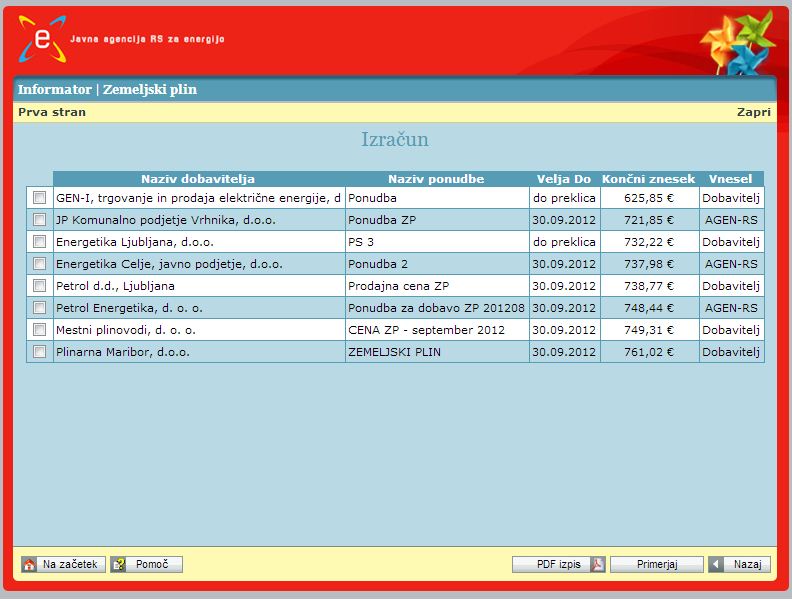
Task: Click the Velja Do column header
Action: tap(564, 179)
